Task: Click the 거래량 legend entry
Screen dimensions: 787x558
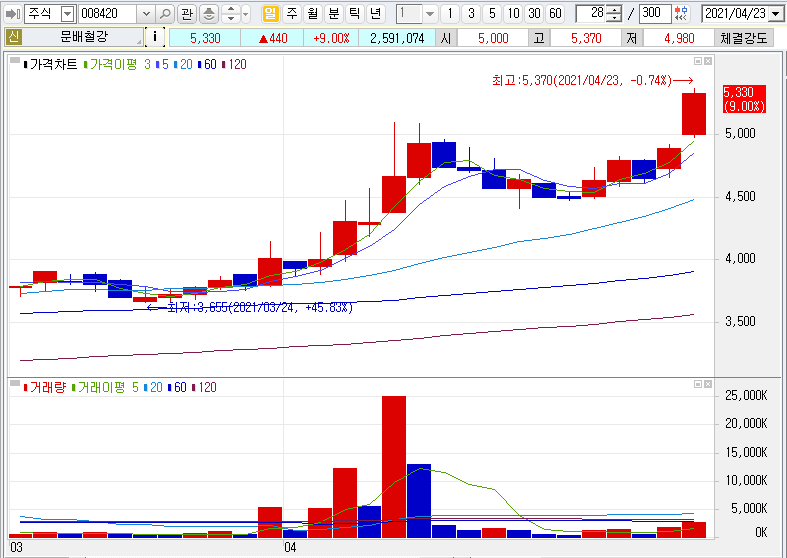Action: 45,387
